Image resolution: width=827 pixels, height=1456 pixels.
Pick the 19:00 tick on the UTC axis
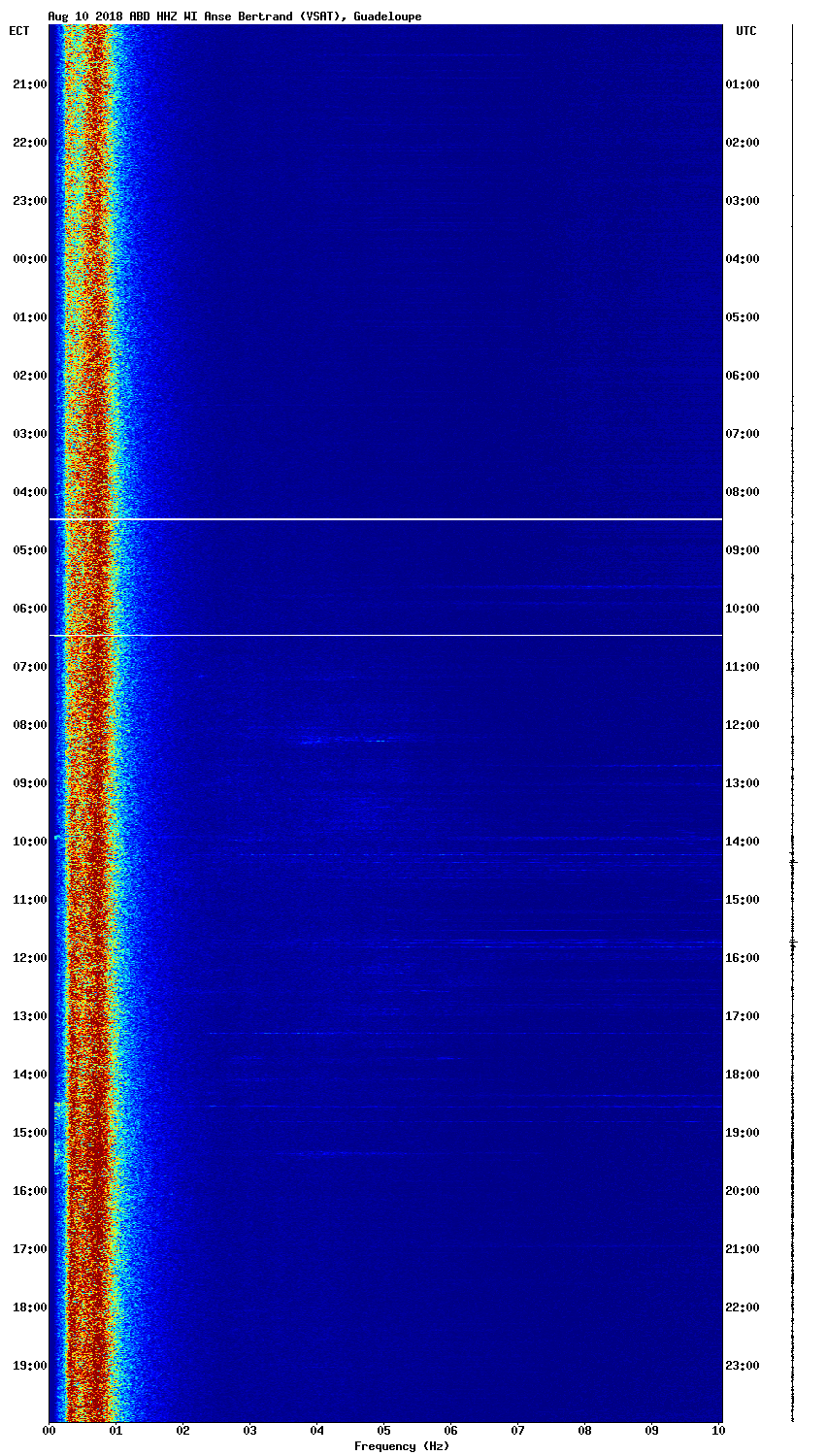tap(742, 1133)
